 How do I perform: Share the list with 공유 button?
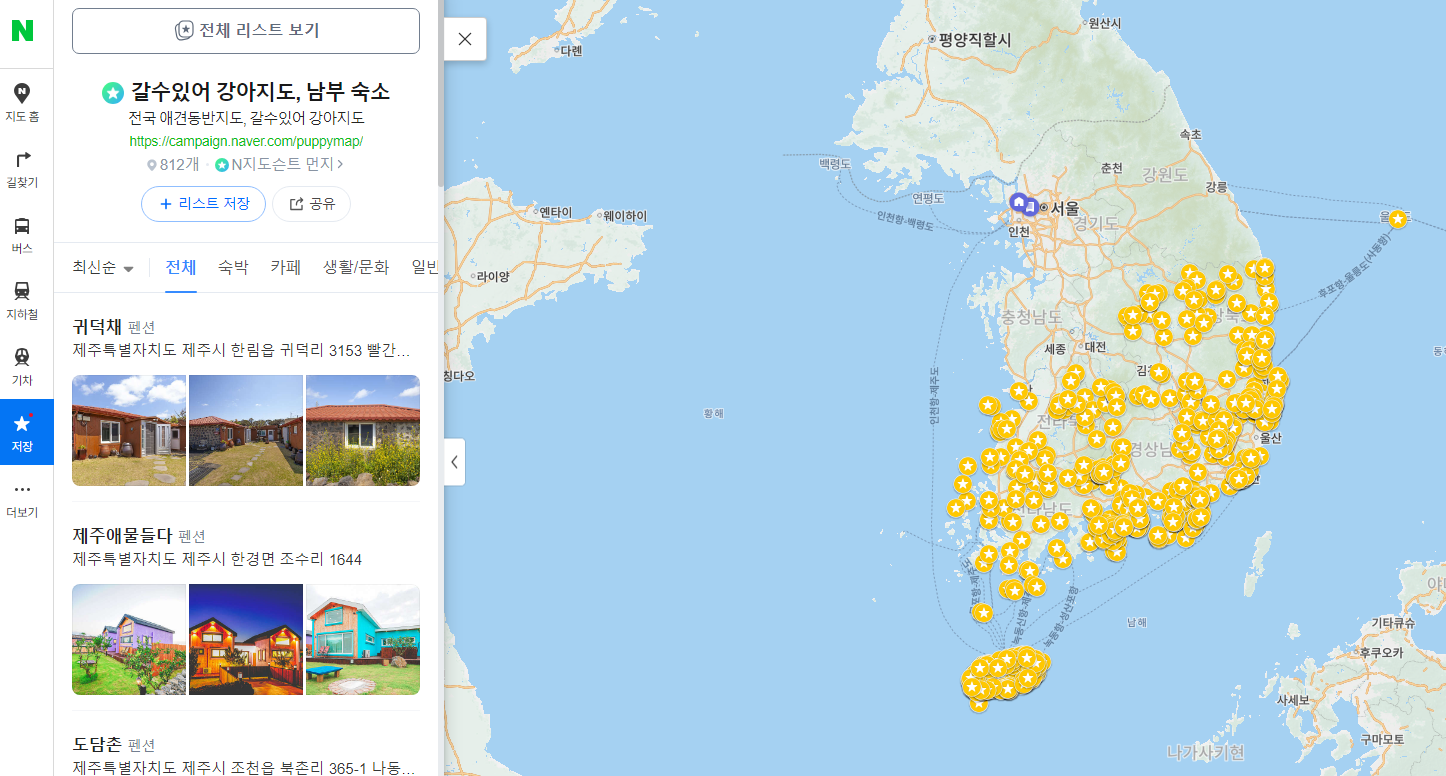(x=312, y=204)
